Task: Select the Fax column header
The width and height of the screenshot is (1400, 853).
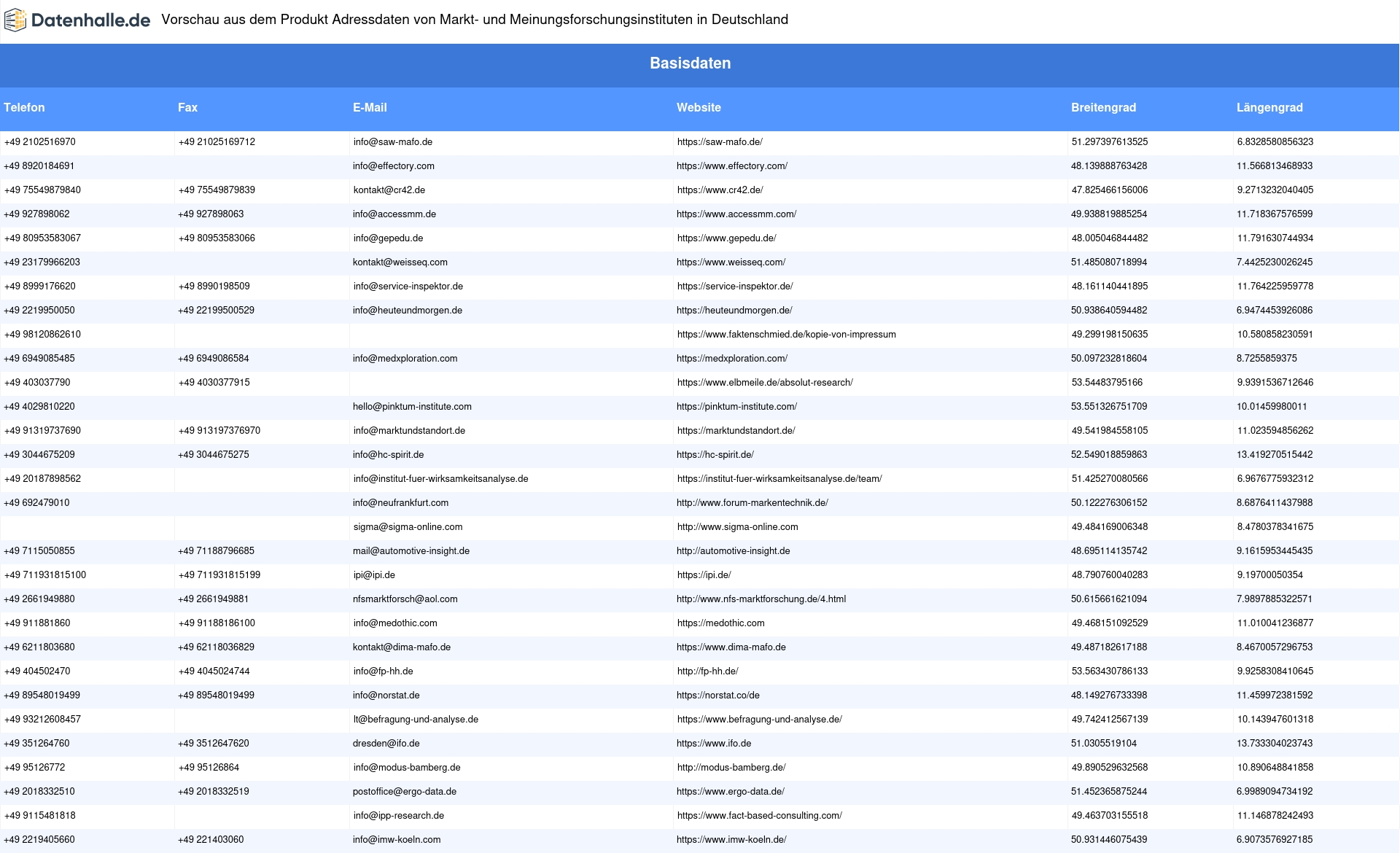Action: tap(187, 107)
